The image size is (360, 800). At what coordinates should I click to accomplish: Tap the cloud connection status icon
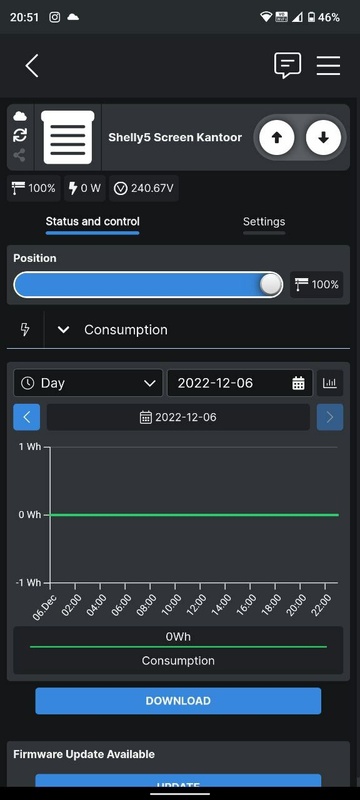(x=20, y=116)
